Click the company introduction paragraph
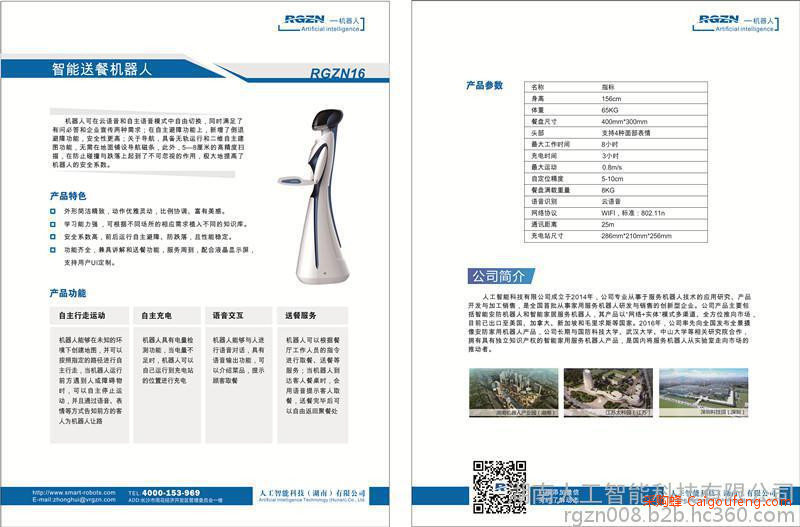800x527 pixels. [610, 323]
